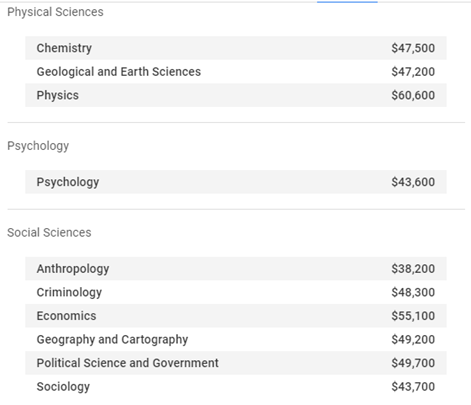Click the $60,600 Physics salary value
The width and height of the screenshot is (471, 405).
[x=413, y=95]
